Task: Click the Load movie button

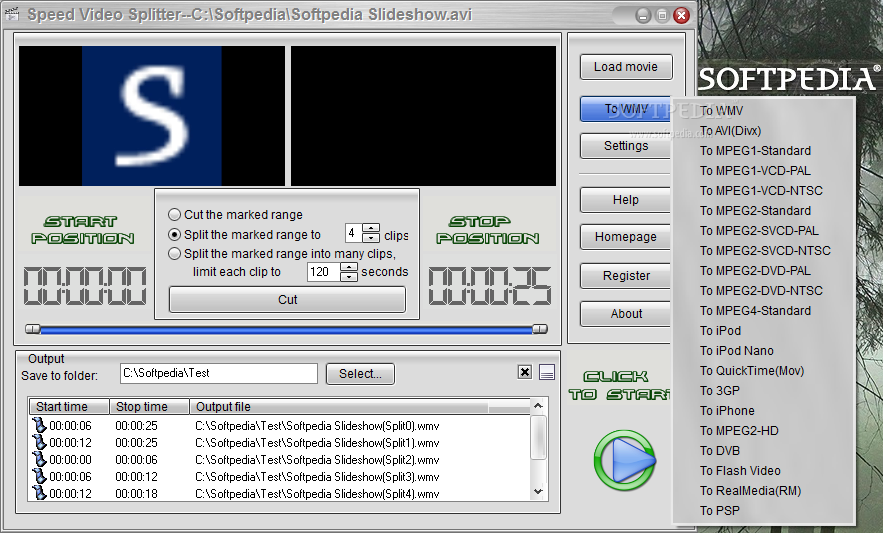Action: 626,66
